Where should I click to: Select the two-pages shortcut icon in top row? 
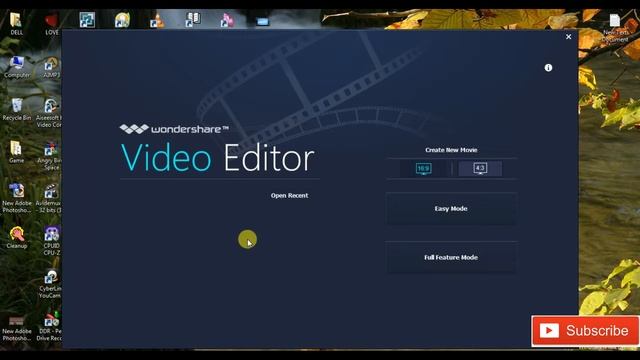pos(193,19)
